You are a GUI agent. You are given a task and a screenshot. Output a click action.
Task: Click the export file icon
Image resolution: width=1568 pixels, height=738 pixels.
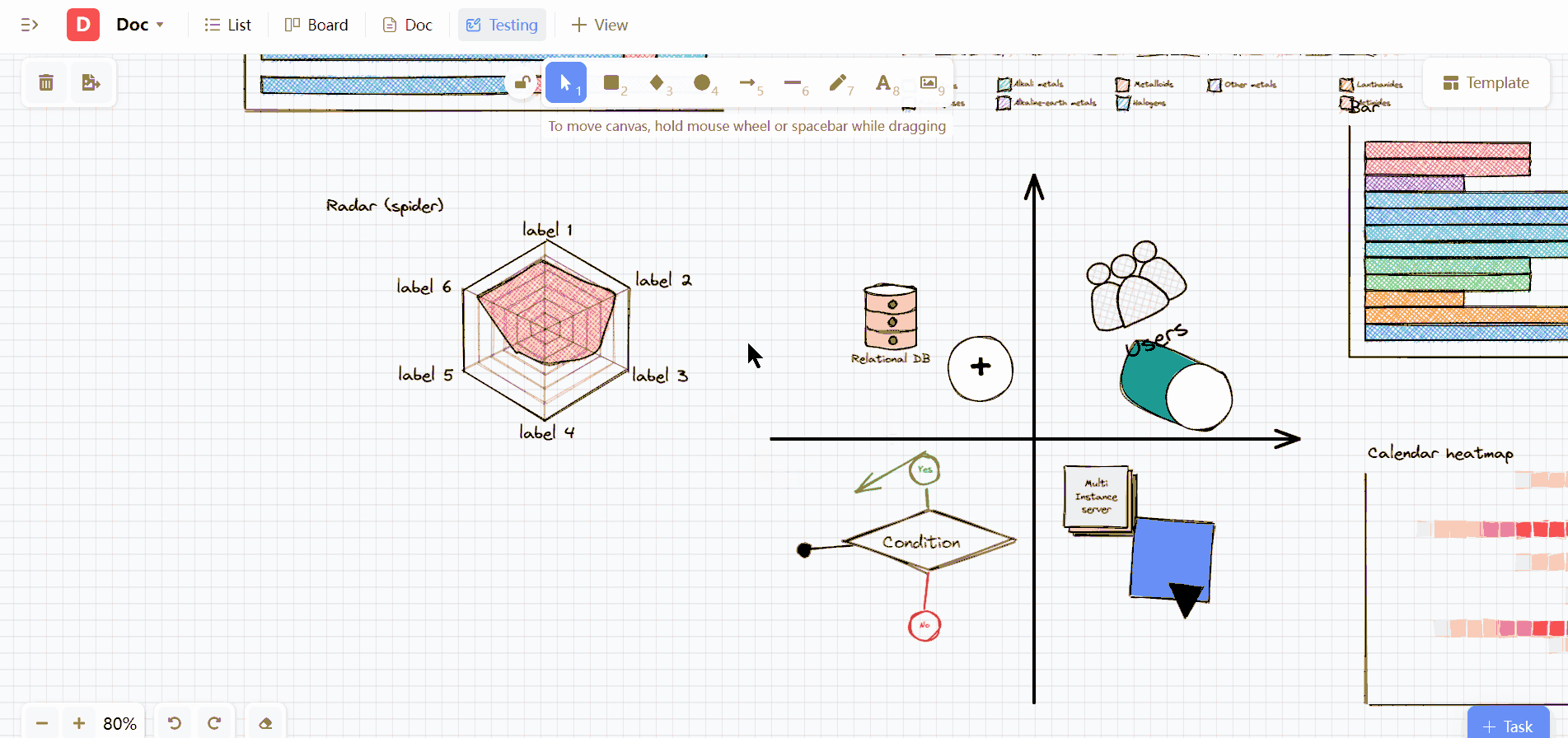91,82
